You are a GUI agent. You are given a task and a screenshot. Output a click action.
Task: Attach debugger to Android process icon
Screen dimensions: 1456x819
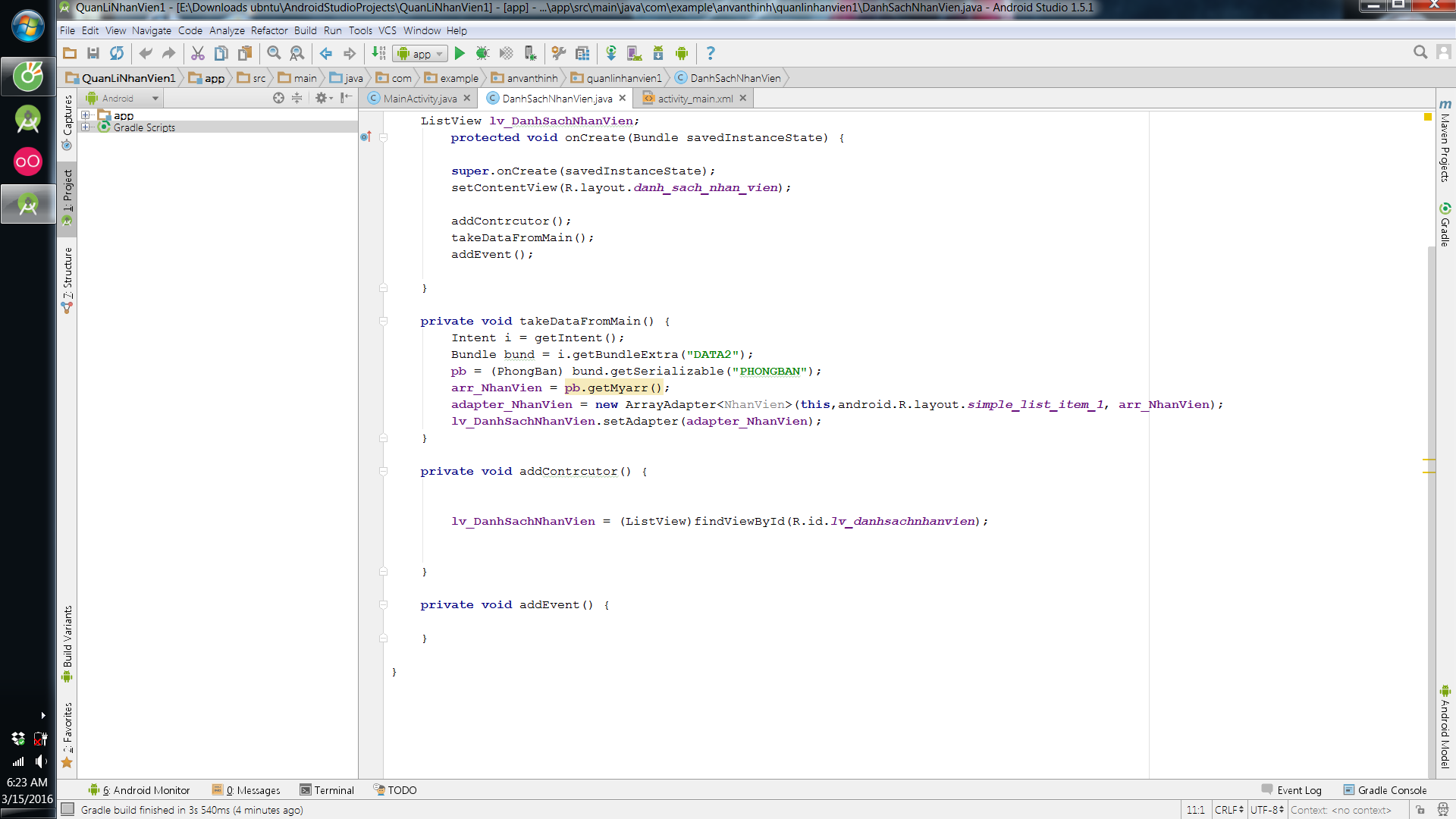(x=530, y=53)
